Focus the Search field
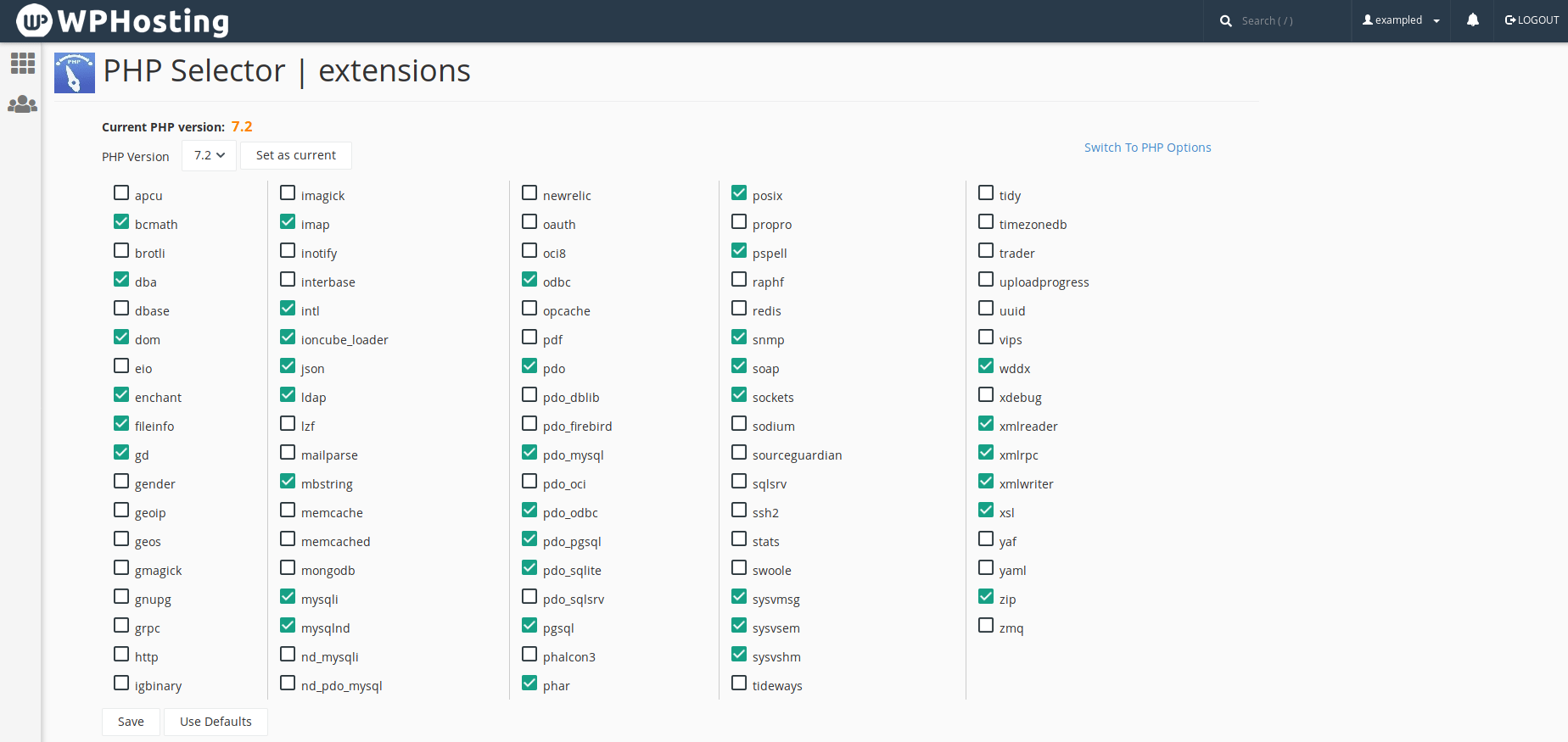The width and height of the screenshot is (1568, 742). pos(1290,21)
